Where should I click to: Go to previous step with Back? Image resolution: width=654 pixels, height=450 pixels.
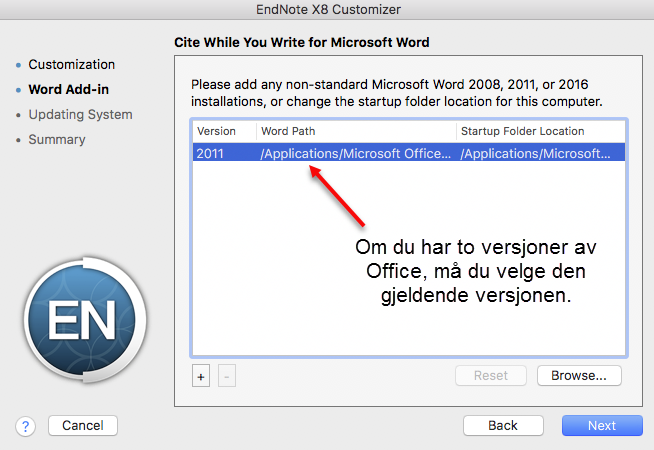coord(503,425)
